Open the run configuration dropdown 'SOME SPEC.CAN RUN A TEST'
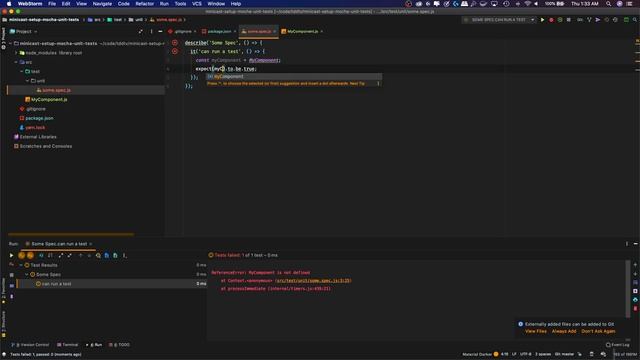 499,20
